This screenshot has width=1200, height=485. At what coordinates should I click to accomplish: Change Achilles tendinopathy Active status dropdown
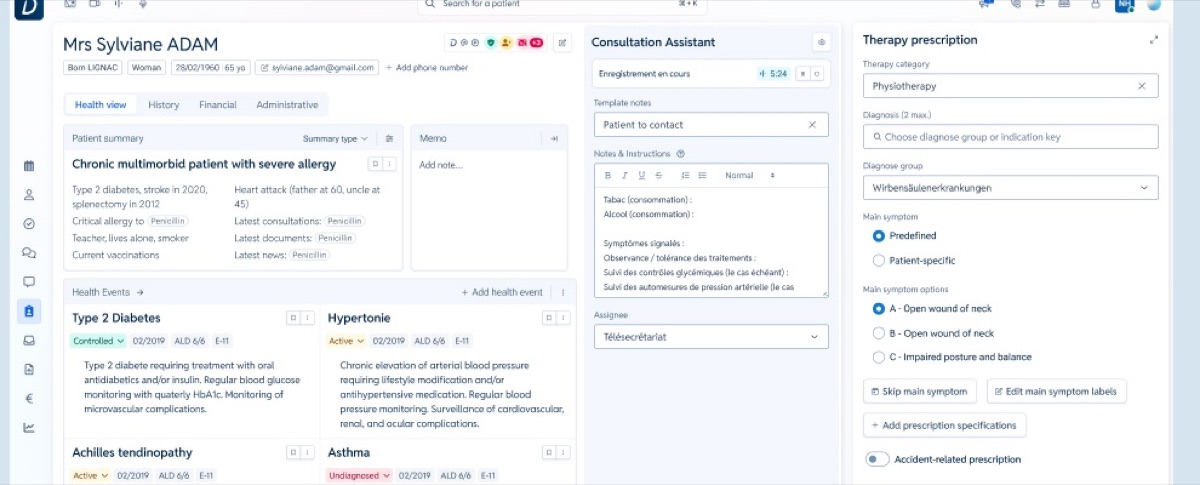click(x=91, y=476)
